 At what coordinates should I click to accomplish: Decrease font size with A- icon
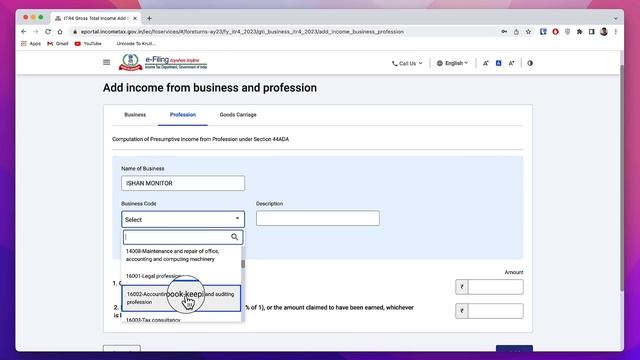point(486,63)
